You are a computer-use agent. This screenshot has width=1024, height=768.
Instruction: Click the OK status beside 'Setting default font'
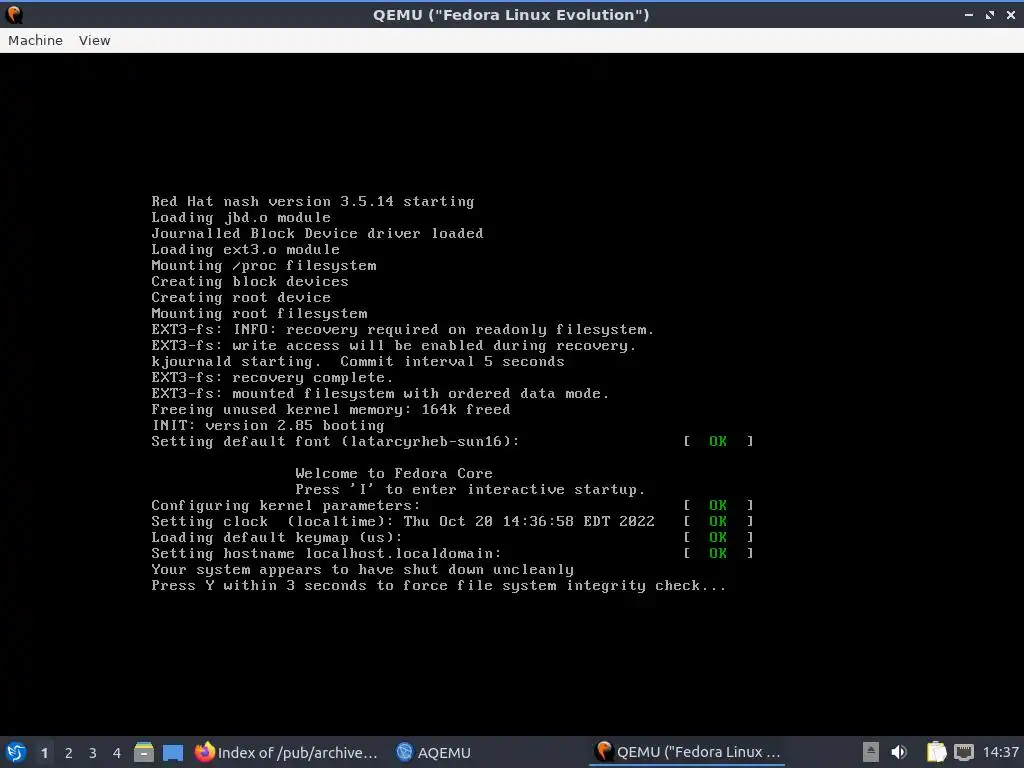tap(718, 441)
